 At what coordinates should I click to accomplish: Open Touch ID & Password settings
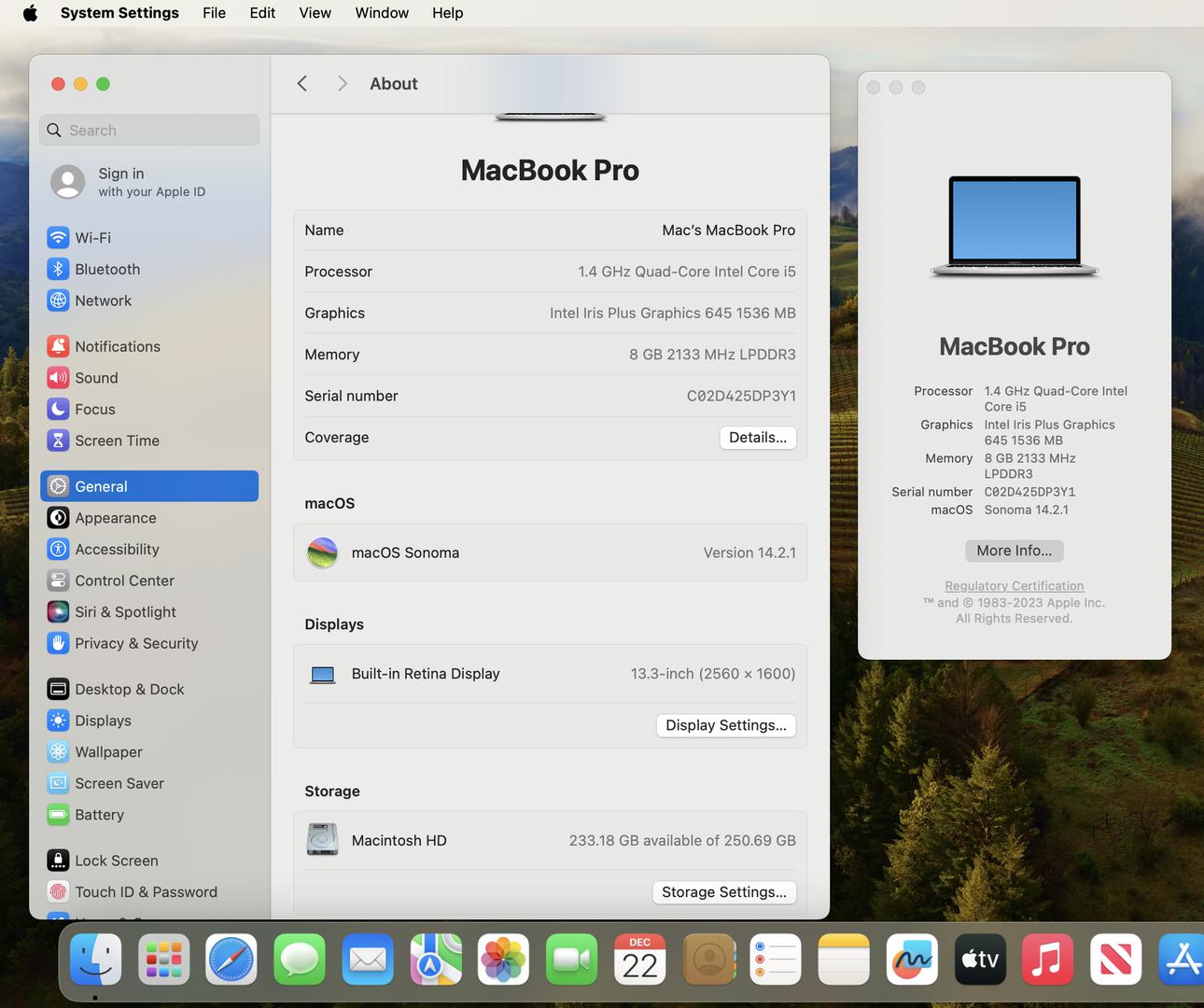coord(149,891)
